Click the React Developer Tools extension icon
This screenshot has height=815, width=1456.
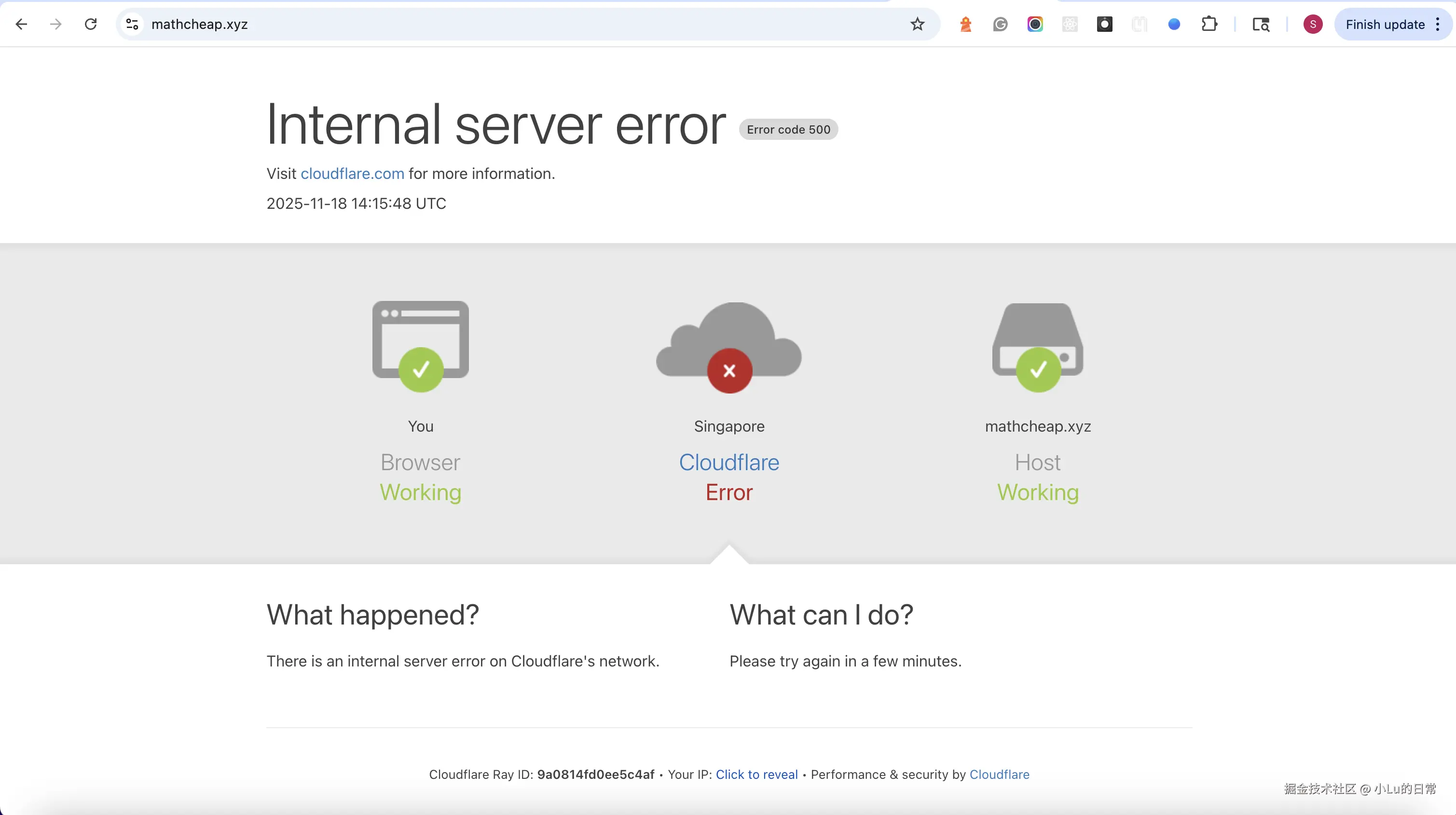tap(1070, 24)
